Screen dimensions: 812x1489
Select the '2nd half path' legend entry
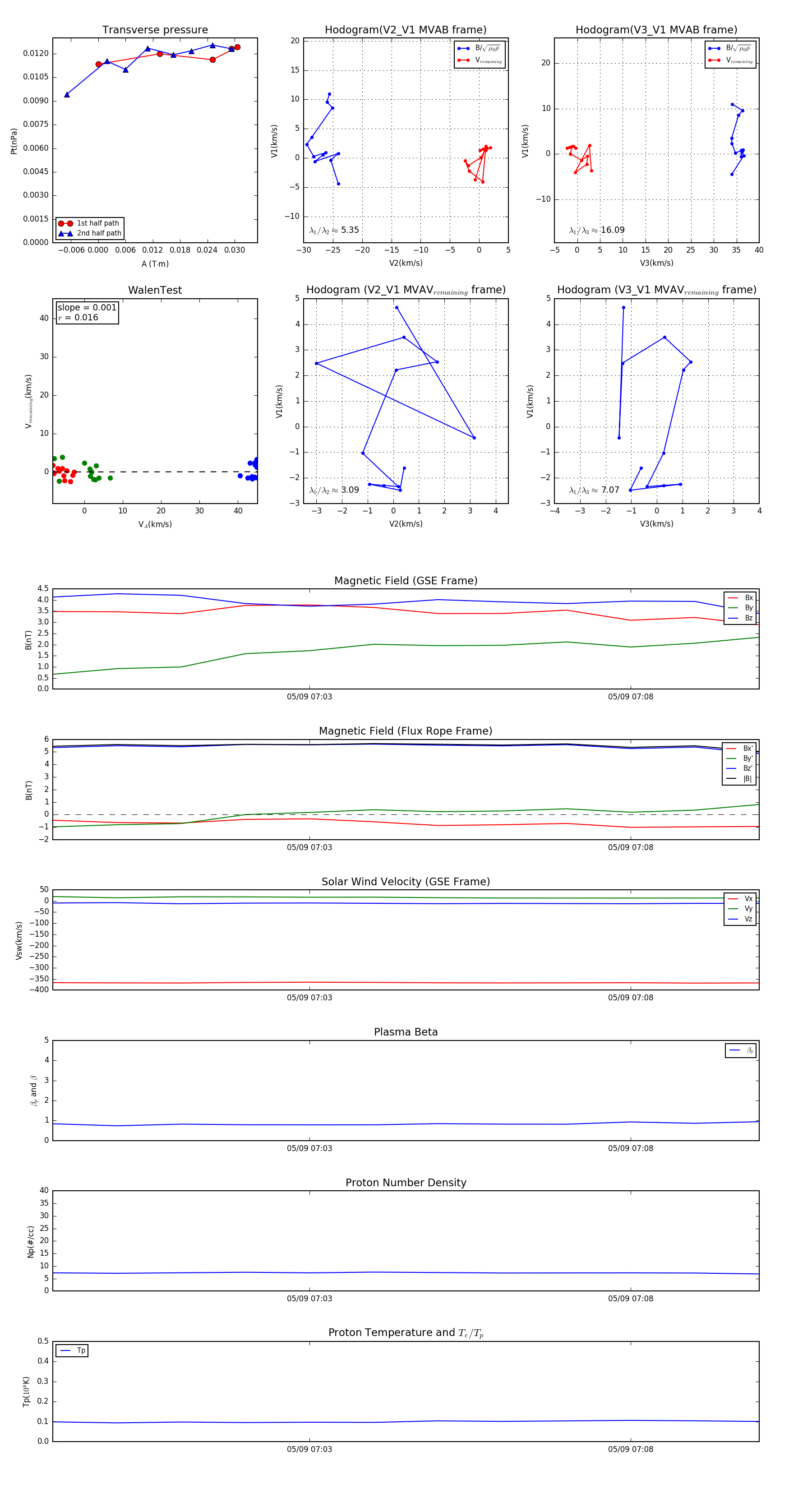pos(90,234)
